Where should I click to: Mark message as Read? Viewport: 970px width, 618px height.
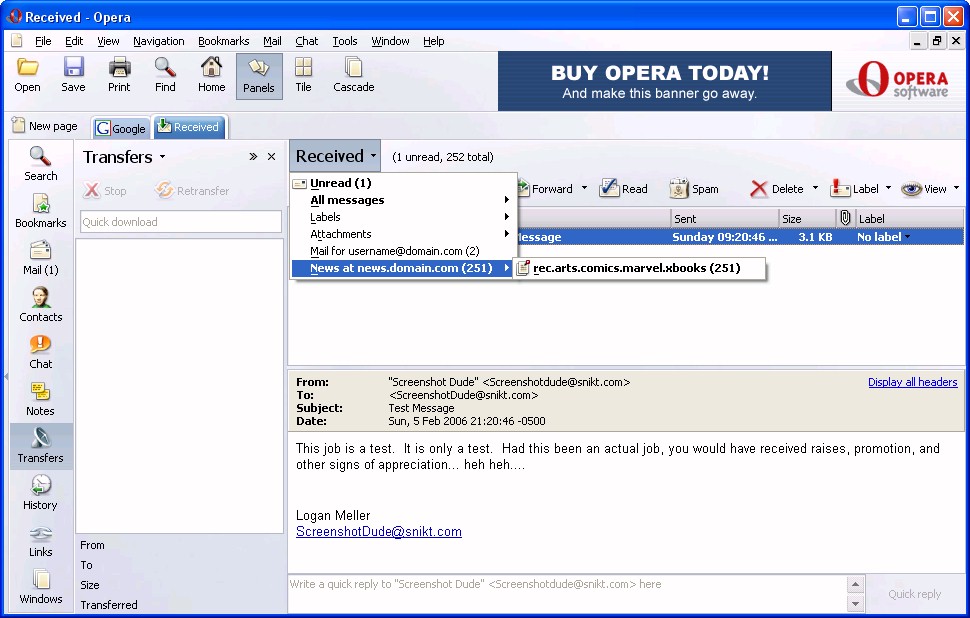624,189
